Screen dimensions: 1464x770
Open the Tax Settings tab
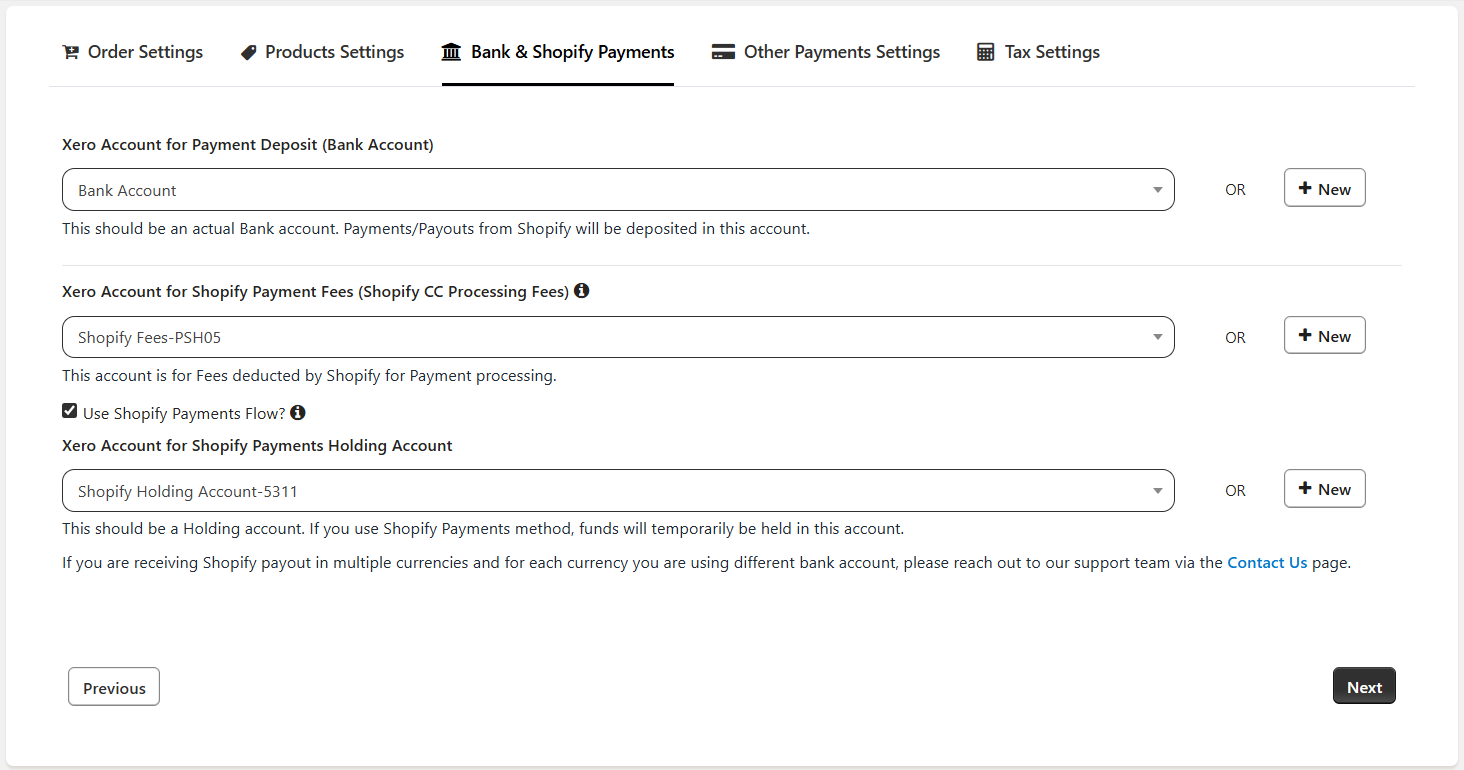1051,52
